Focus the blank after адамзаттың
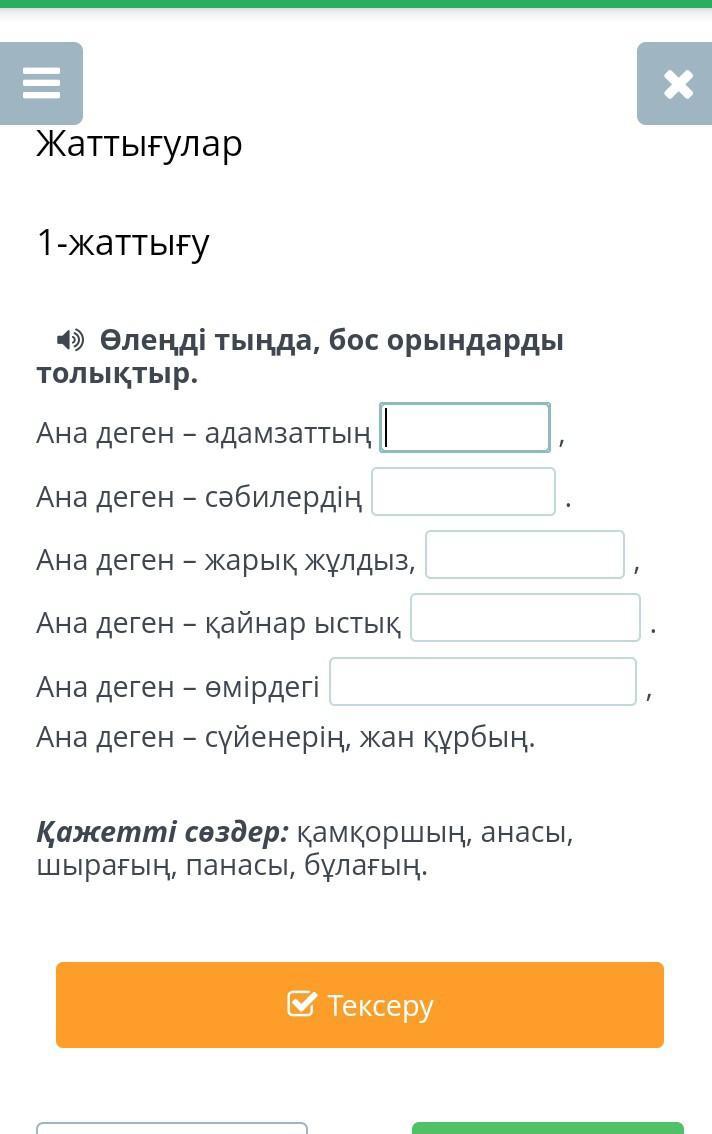The height and width of the screenshot is (1134, 712). point(465,428)
